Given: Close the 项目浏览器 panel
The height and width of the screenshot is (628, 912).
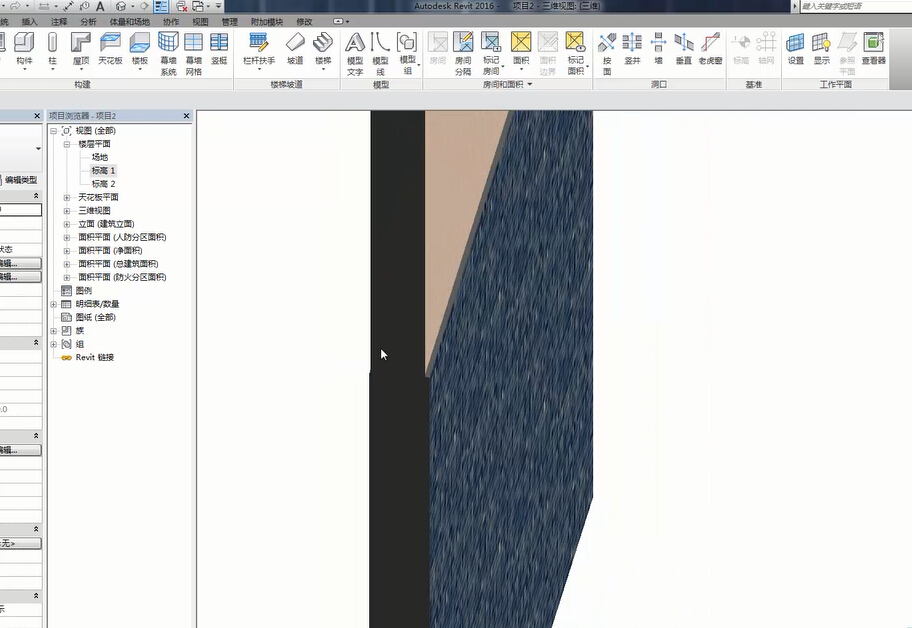Looking at the screenshot, I should click(x=187, y=116).
